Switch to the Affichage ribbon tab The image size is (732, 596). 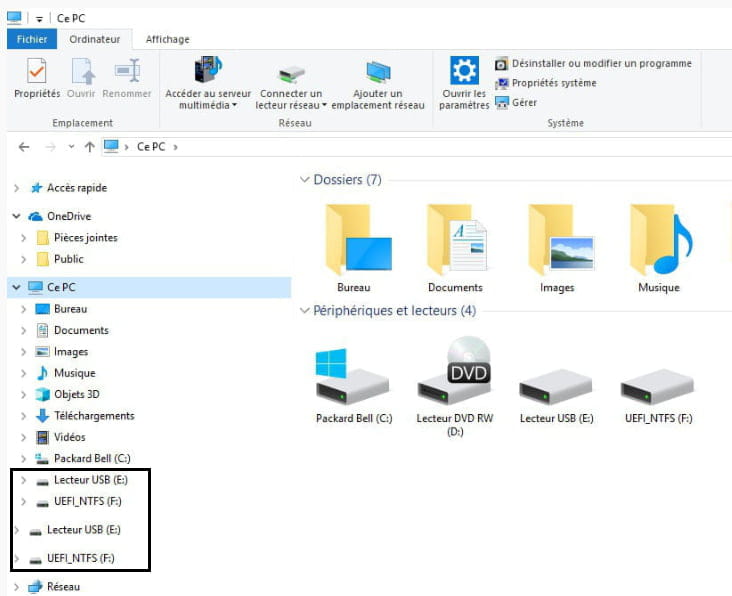pos(168,39)
